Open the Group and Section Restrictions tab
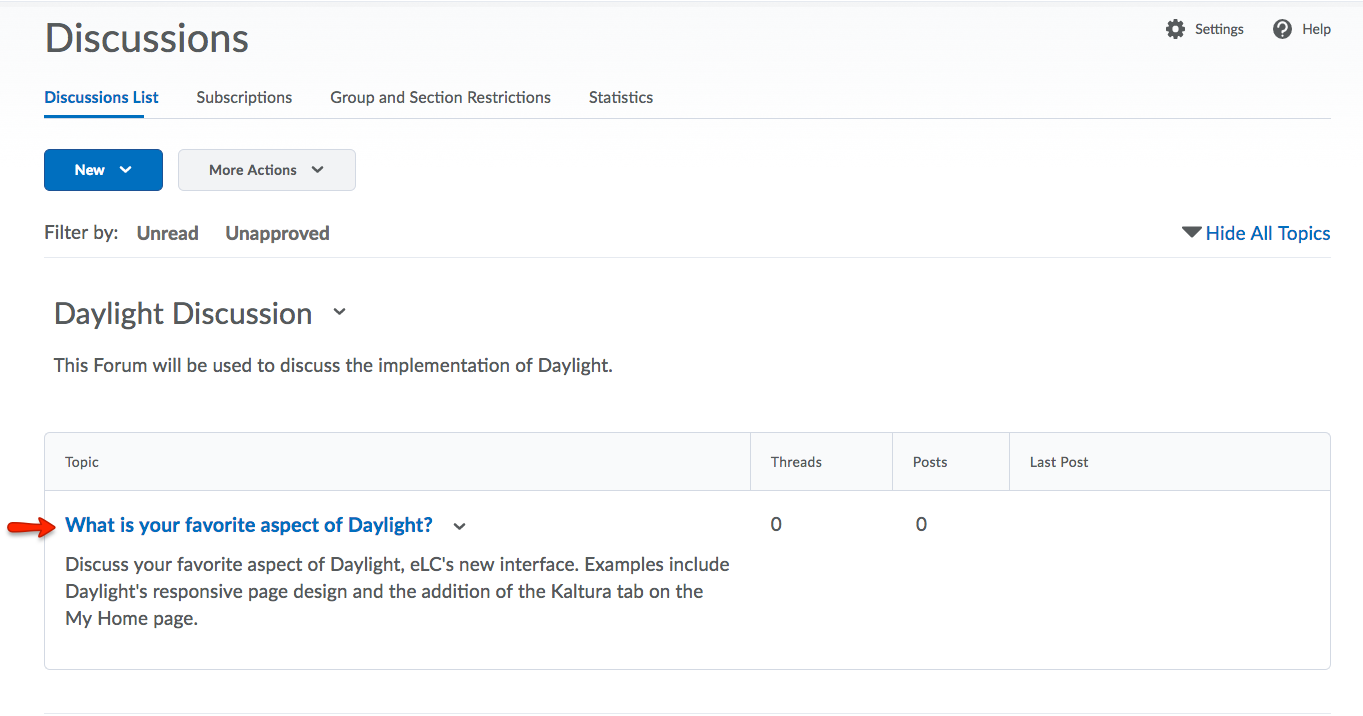Image resolution: width=1363 pixels, height=716 pixels. tap(440, 97)
